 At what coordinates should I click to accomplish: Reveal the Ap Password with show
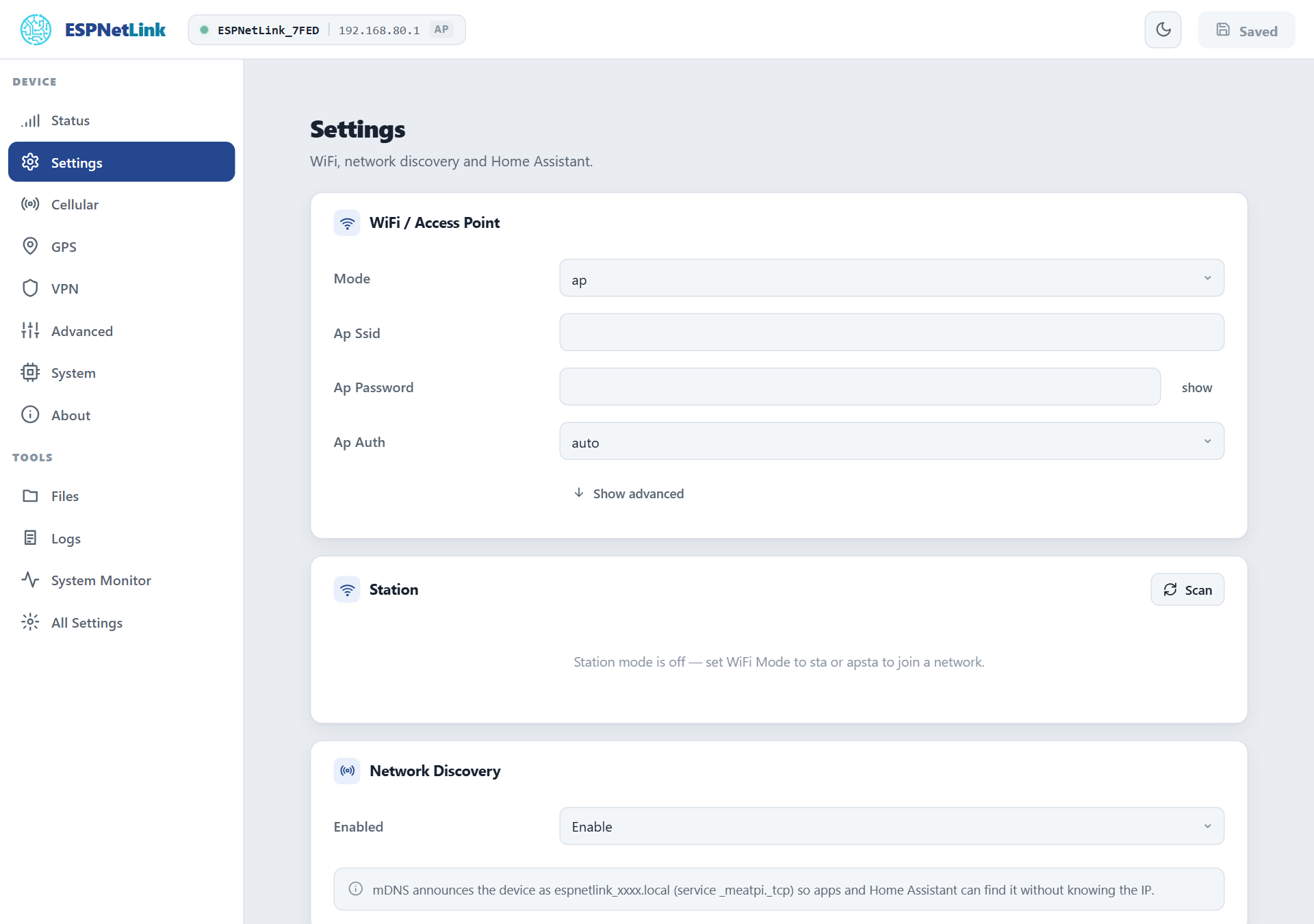pyautogui.click(x=1197, y=387)
